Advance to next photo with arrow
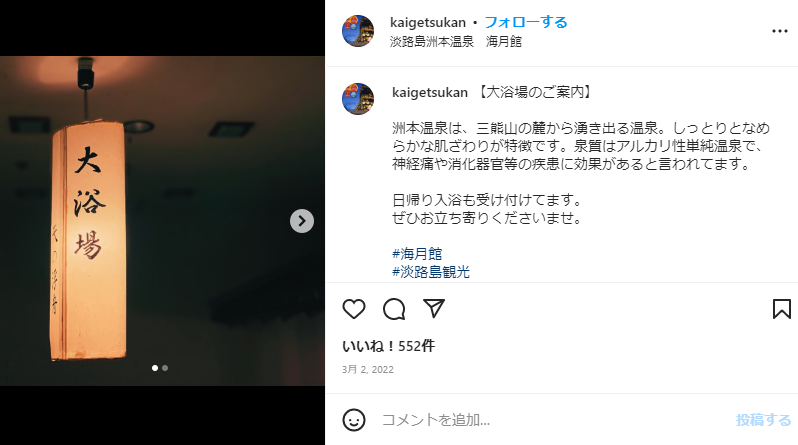The width and height of the screenshot is (798, 445). (302, 221)
